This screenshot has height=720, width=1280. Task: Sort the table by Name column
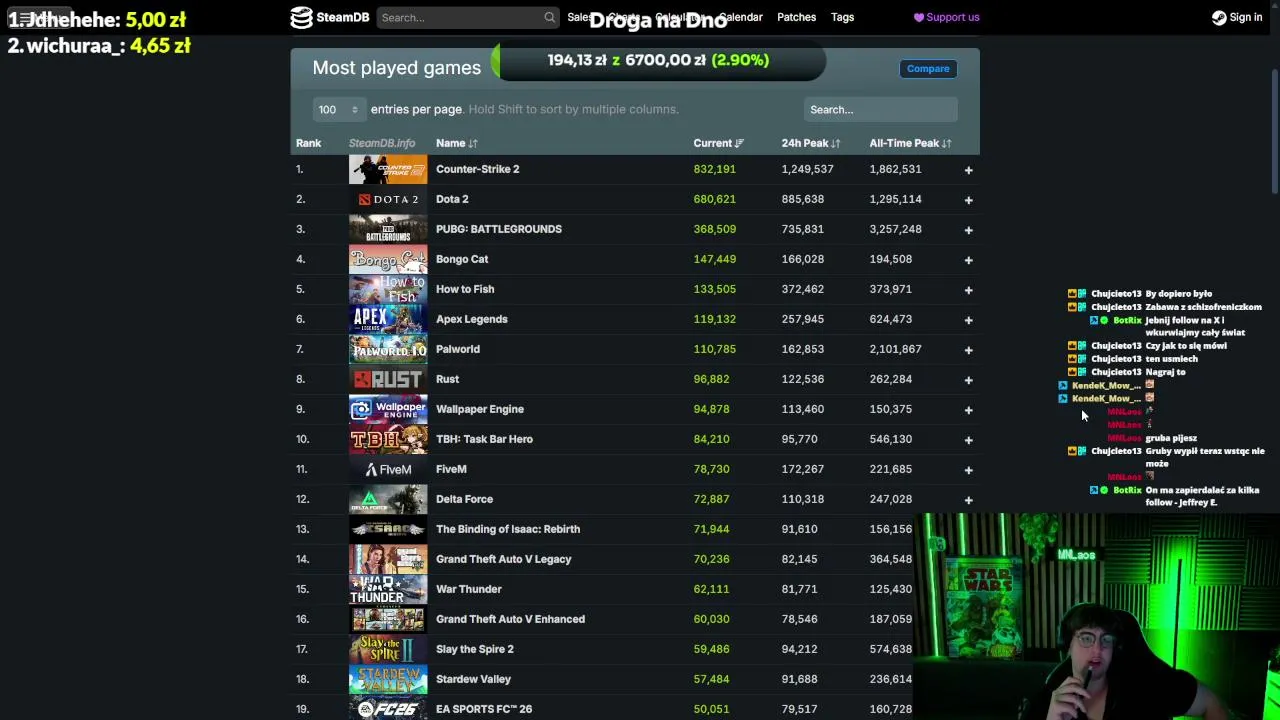pos(457,143)
